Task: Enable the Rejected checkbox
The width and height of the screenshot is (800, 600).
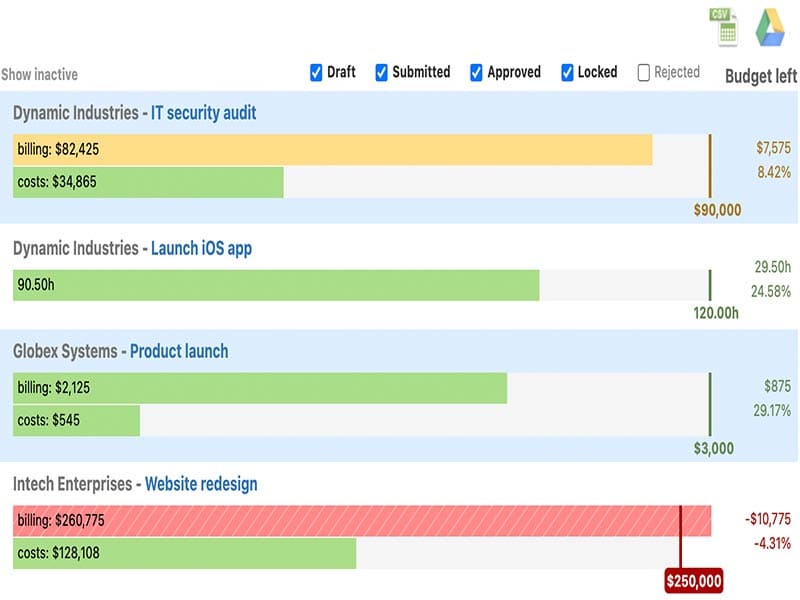Action: (644, 72)
